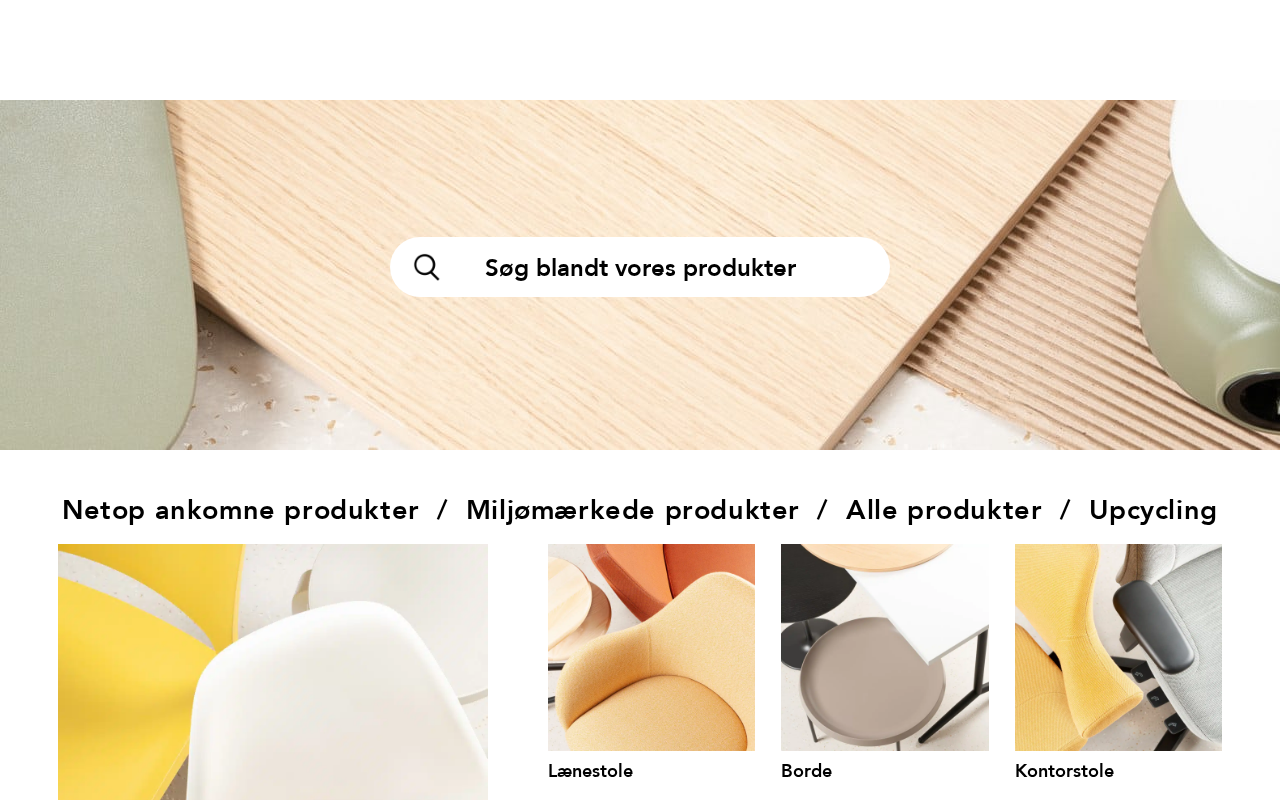
Task: Click the magnifying glass search icon
Action: [427, 267]
